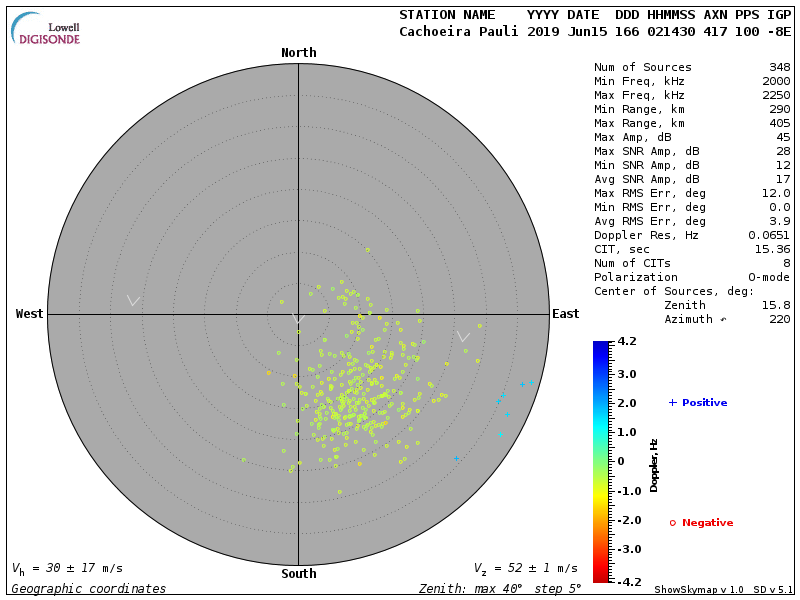This screenshot has height=600, width=800.
Task: Select the Cachoeira Pauli station name
Action: 459,31
